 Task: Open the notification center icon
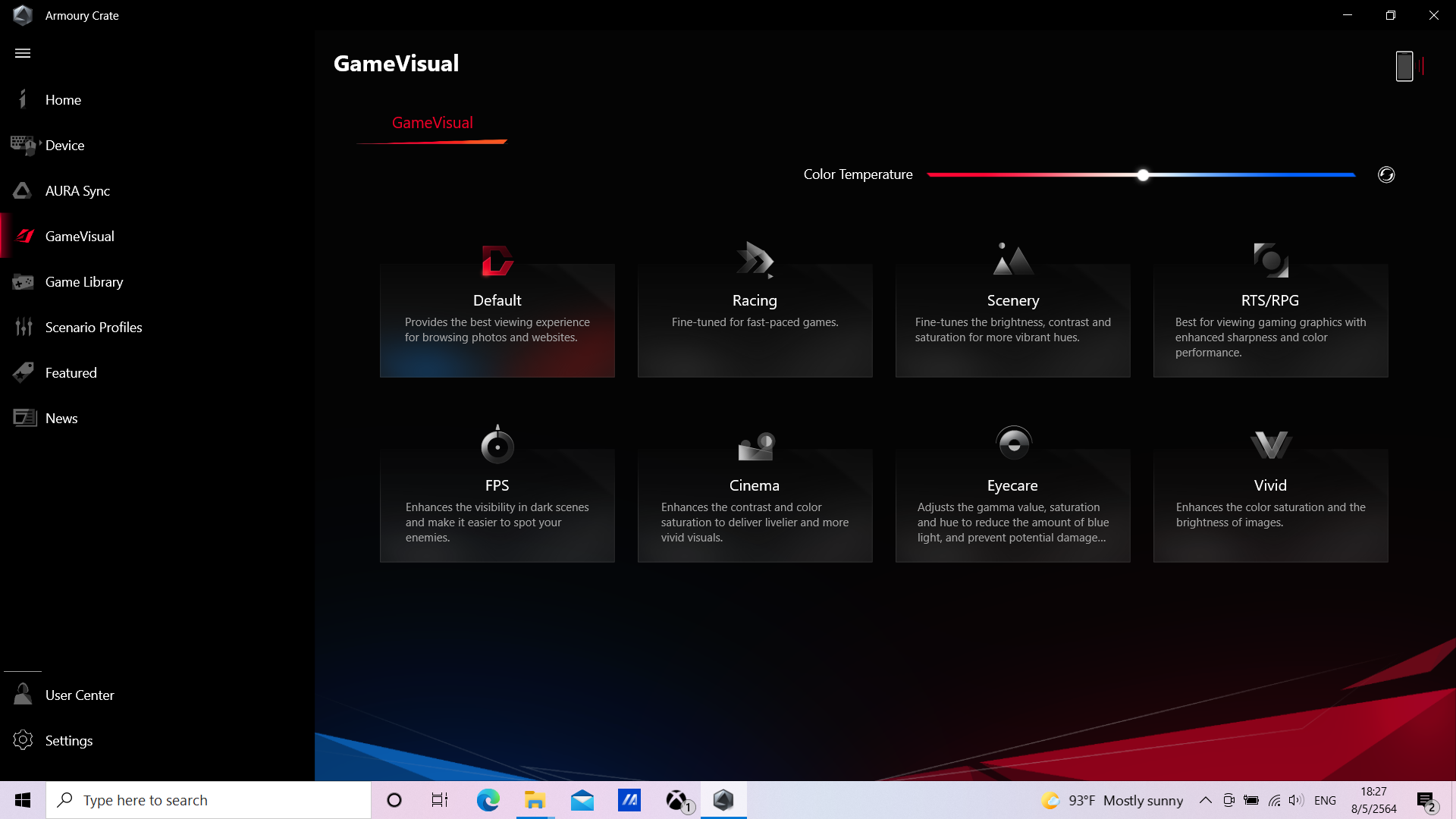(x=1426, y=801)
